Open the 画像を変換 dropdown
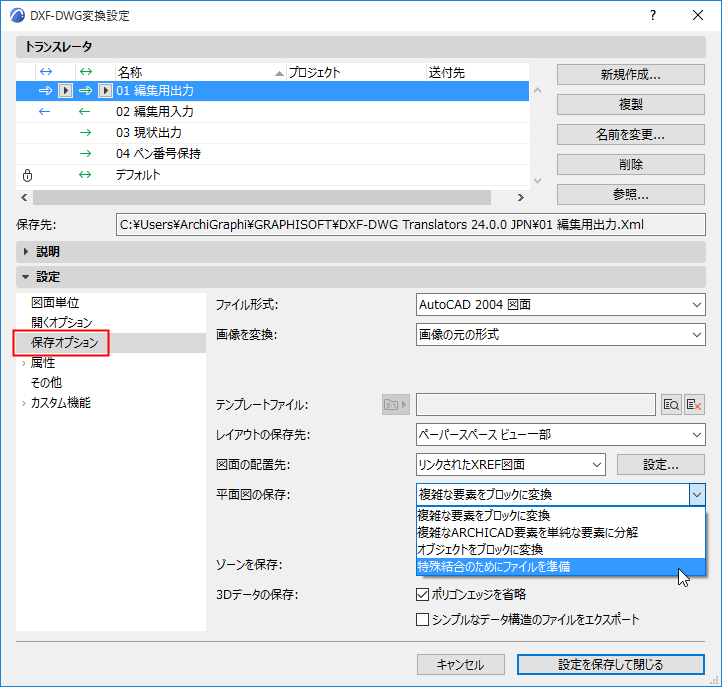Screen dimensions: 722x687 (560, 335)
